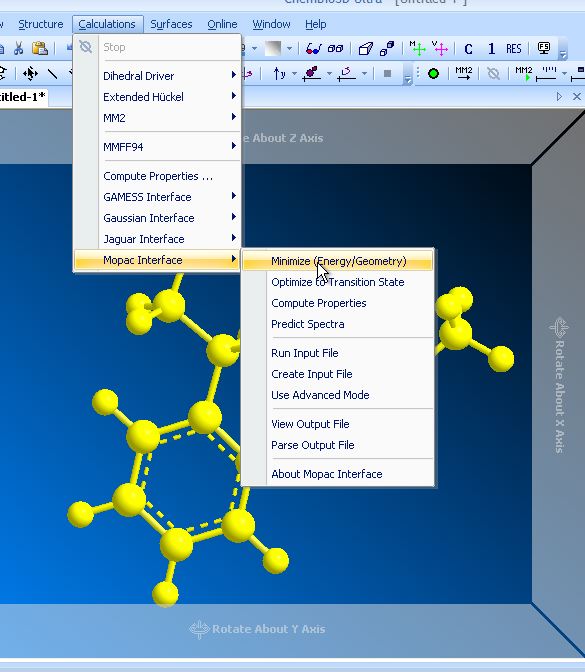Click the Paste clipboard icon

click(40, 48)
